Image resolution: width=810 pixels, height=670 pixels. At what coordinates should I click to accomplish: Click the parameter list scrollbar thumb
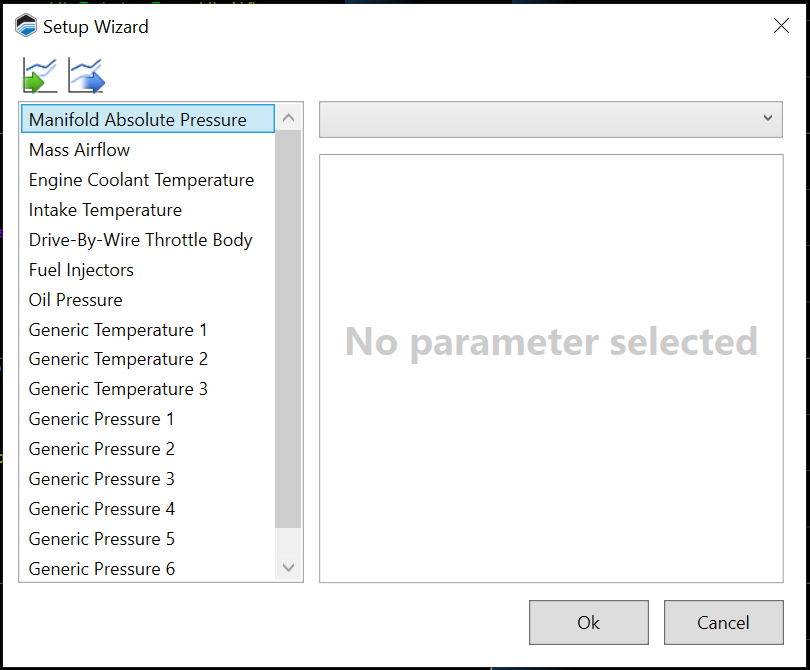(288, 330)
